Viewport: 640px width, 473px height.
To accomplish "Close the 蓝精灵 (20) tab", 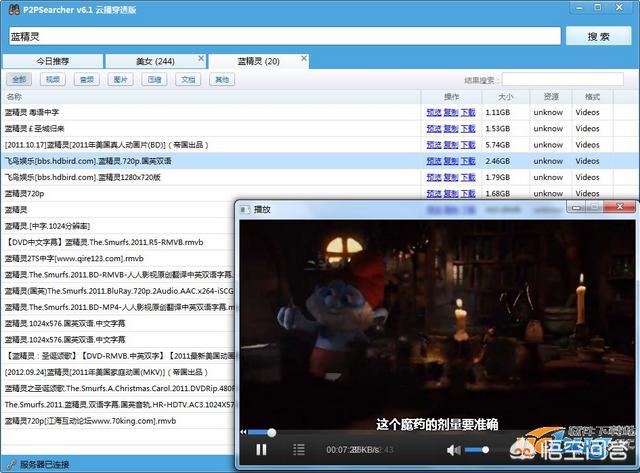I will tap(304, 58).
